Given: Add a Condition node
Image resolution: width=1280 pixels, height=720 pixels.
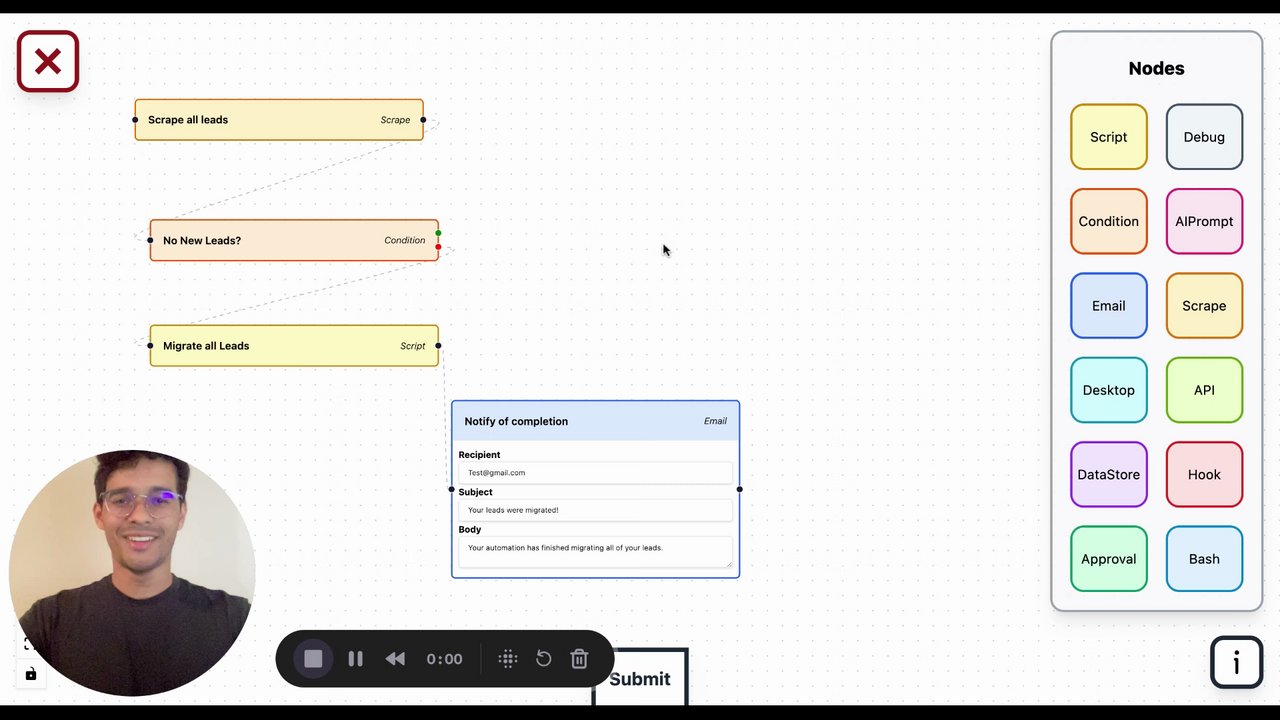Looking at the screenshot, I should click(1108, 221).
